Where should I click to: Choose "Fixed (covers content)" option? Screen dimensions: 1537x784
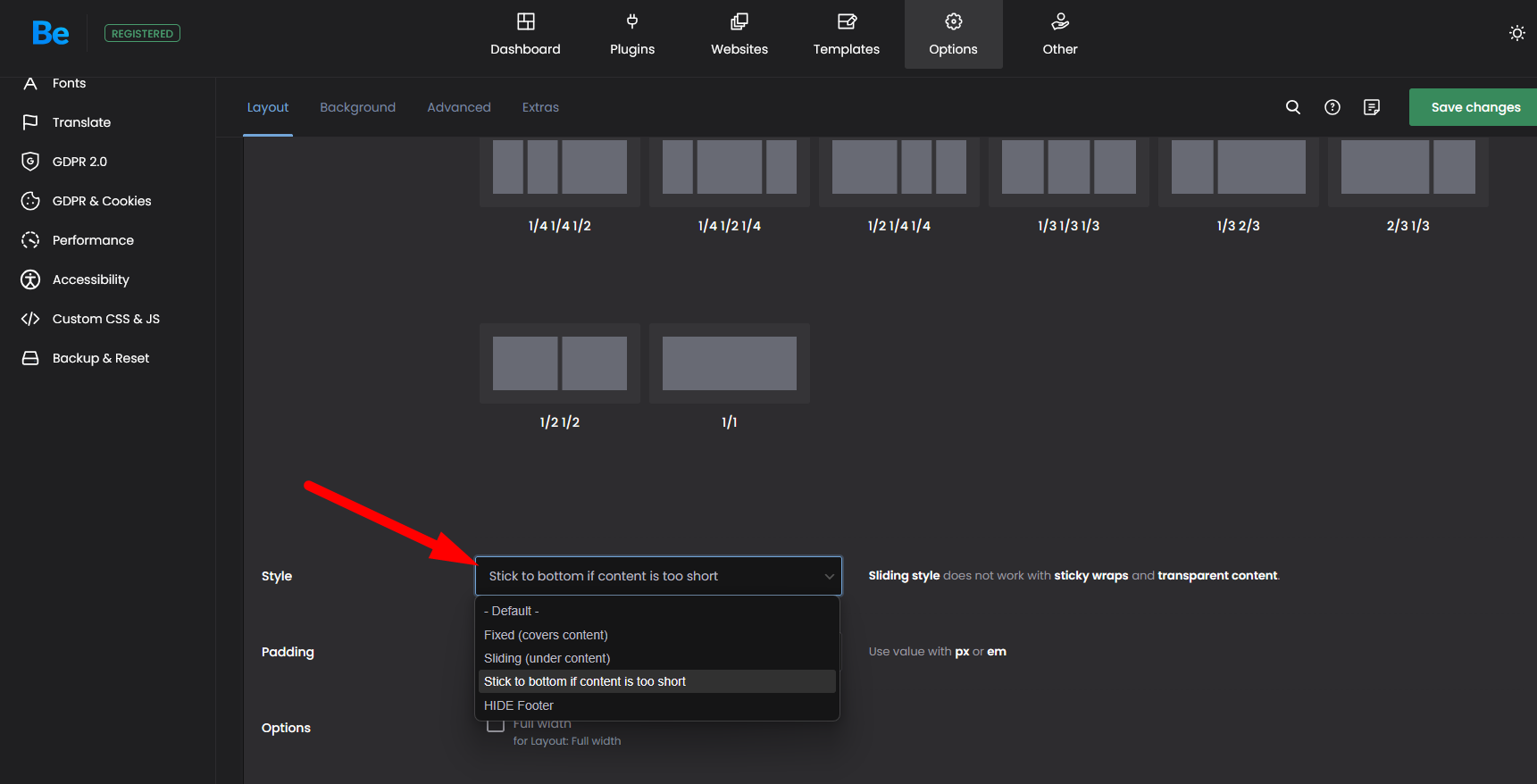(546, 635)
